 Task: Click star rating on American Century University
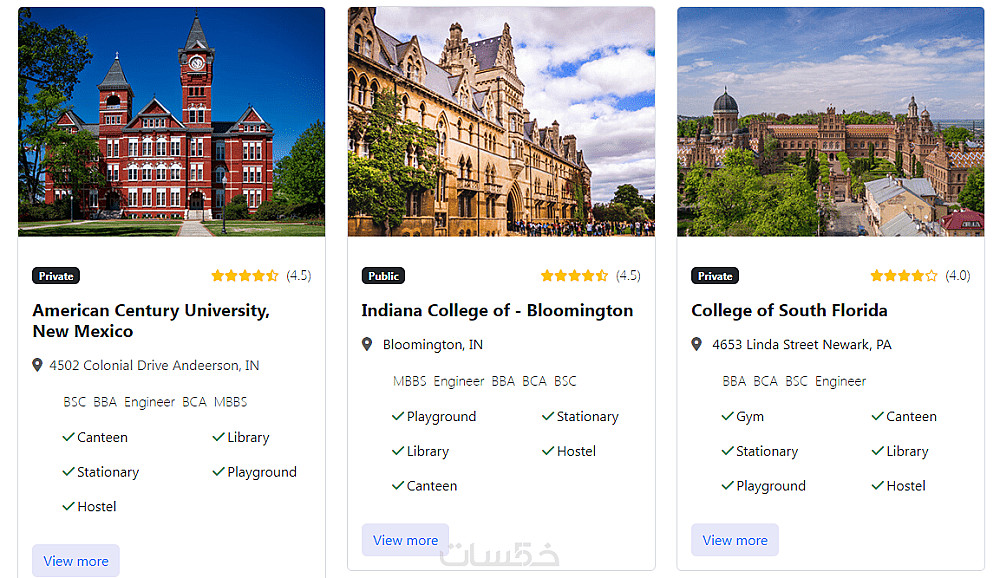(245, 276)
